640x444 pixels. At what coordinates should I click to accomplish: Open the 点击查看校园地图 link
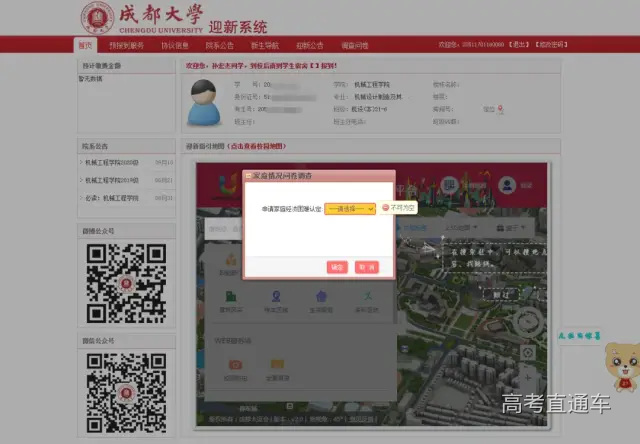257,146
